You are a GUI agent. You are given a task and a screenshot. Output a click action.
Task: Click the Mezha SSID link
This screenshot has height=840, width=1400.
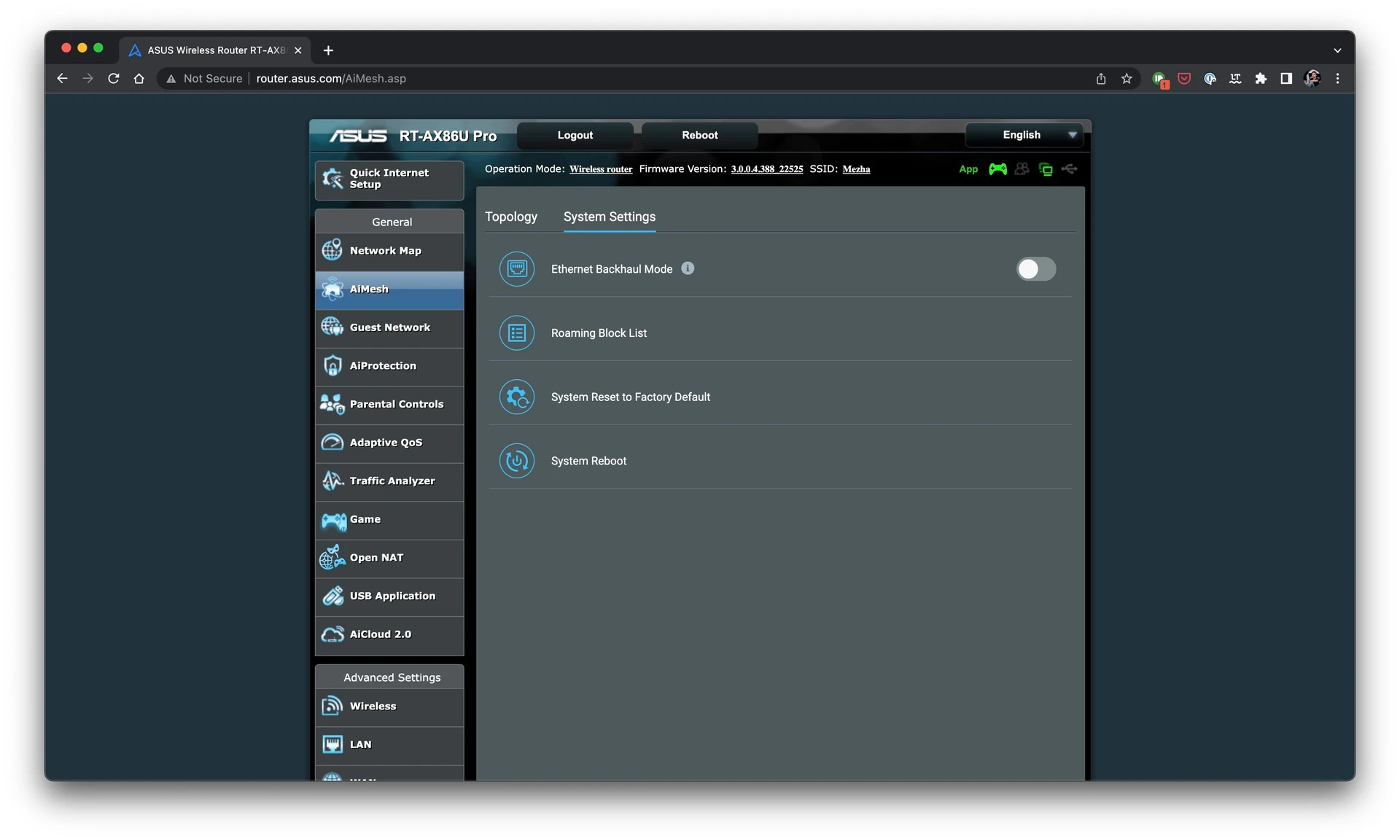[x=856, y=169]
